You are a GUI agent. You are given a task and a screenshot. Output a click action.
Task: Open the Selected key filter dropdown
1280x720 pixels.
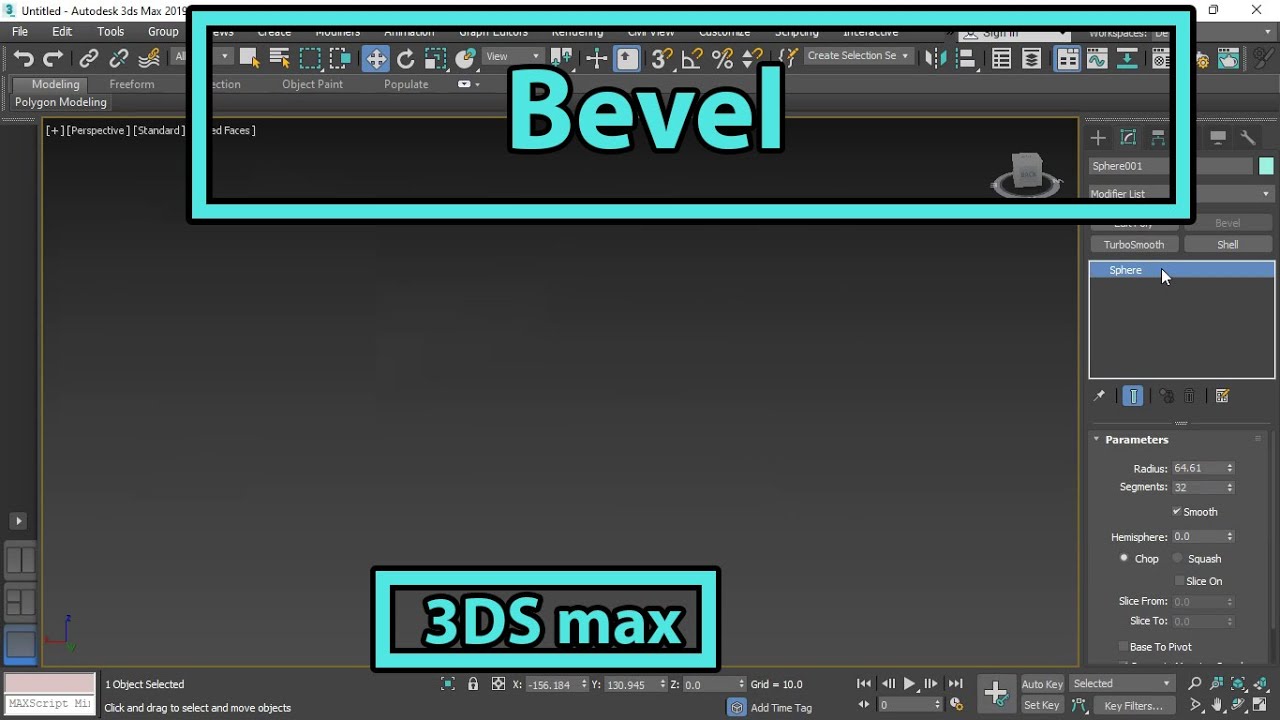1122,684
